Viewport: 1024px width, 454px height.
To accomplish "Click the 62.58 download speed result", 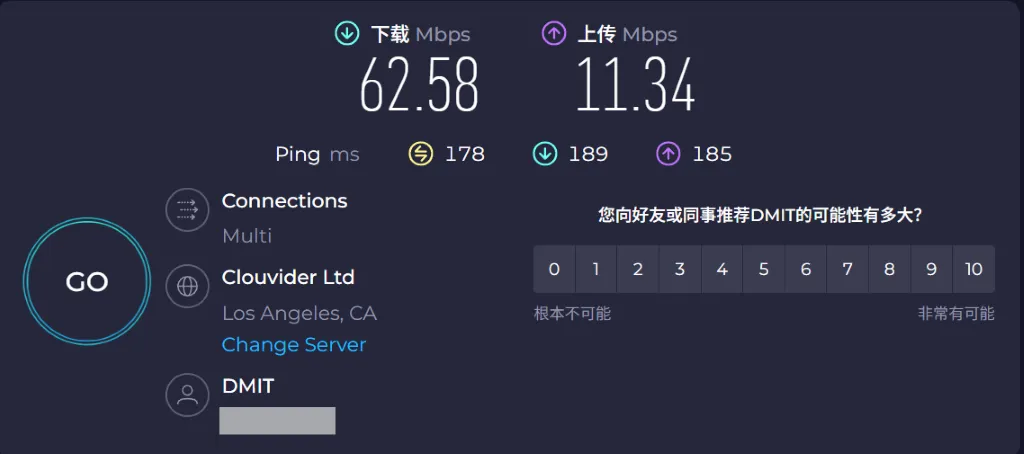I will (419, 85).
